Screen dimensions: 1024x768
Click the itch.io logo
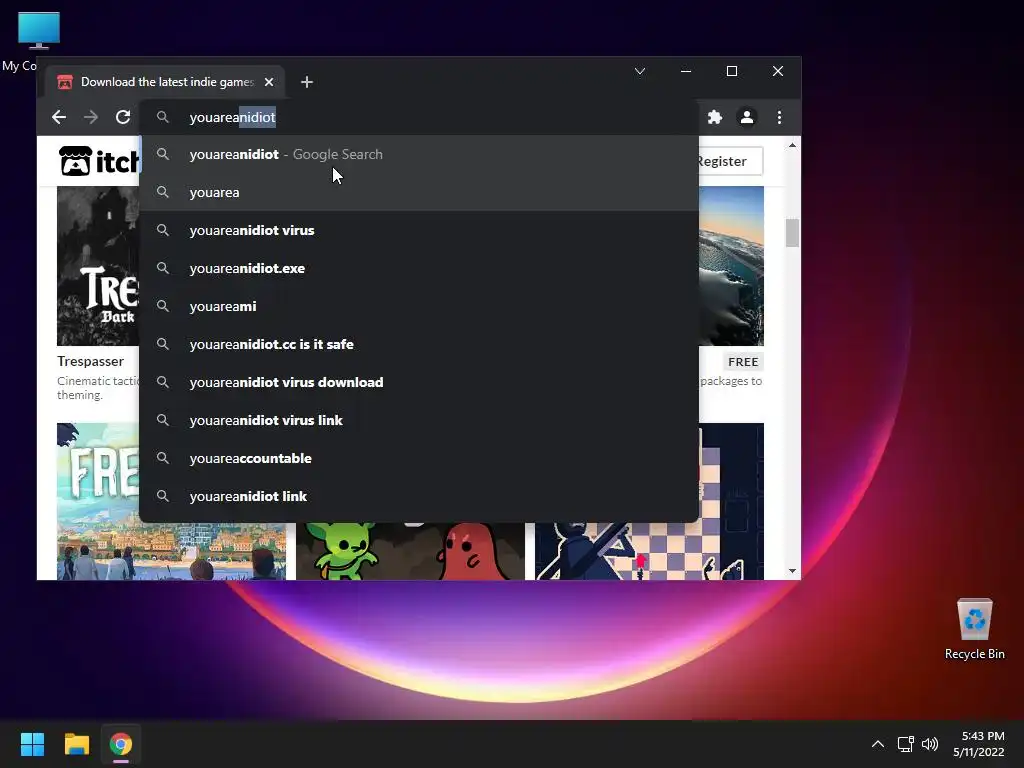tap(99, 161)
